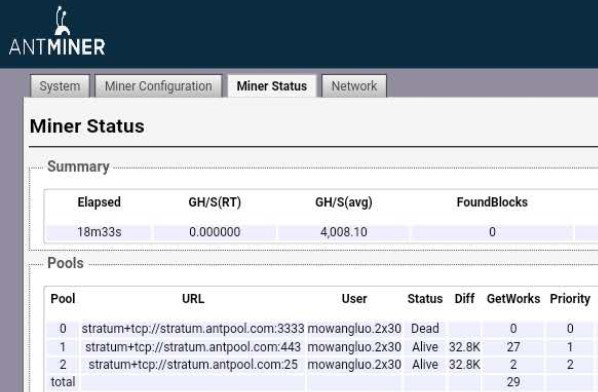Viewport: 598px width, 392px height.
Task: Select the Miner Status tab
Action: (x=272, y=86)
